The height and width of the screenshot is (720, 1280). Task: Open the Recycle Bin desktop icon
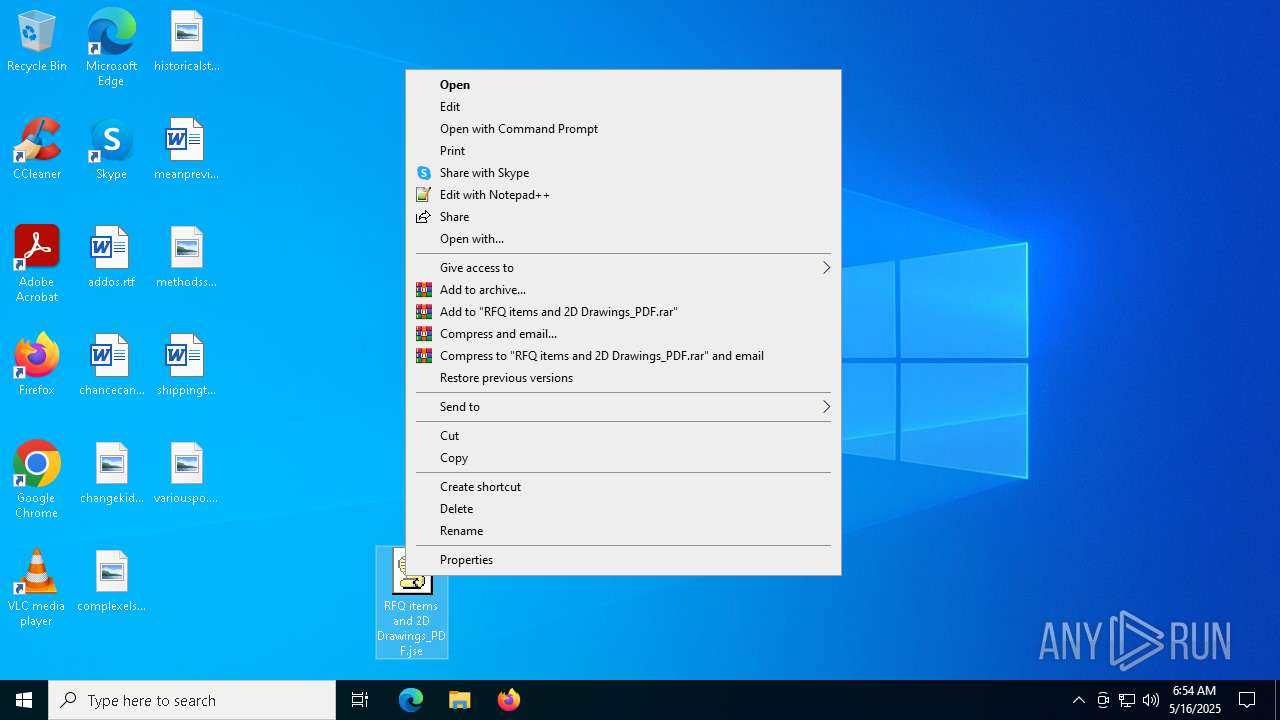click(x=37, y=42)
